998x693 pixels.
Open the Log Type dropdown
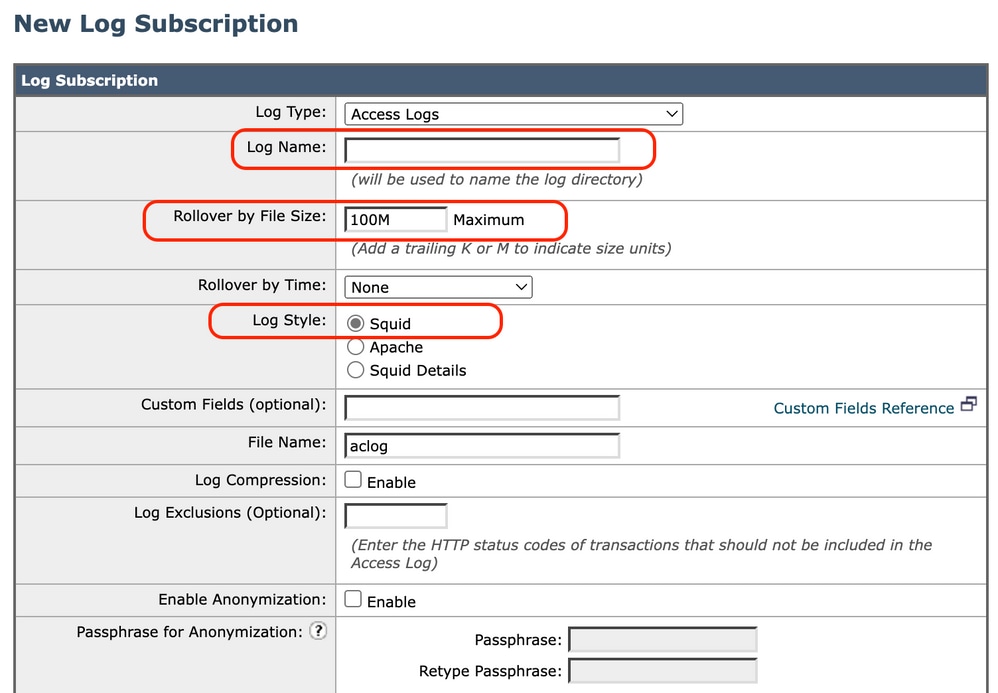click(x=513, y=114)
